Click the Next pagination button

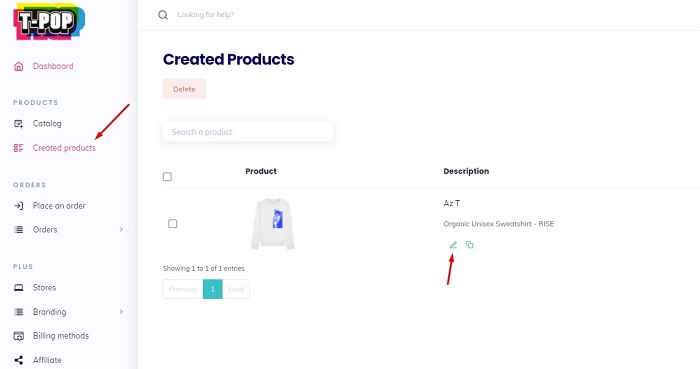(236, 289)
